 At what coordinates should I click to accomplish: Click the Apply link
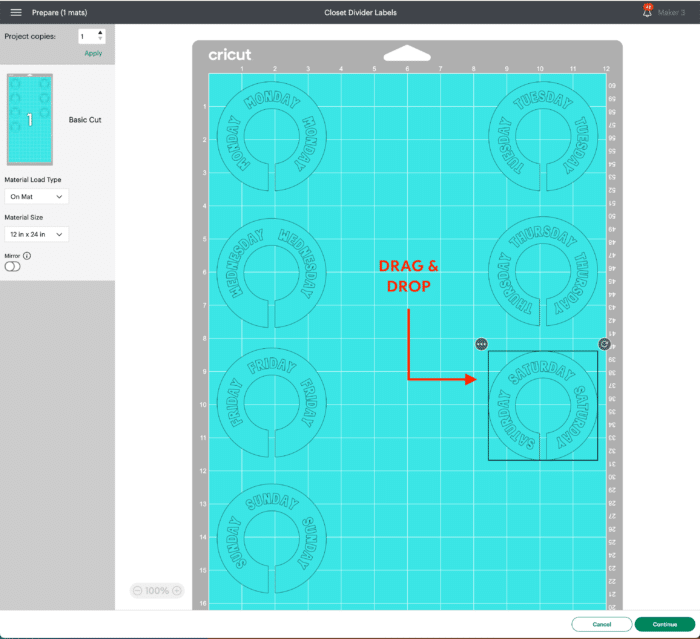coord(93,53)
